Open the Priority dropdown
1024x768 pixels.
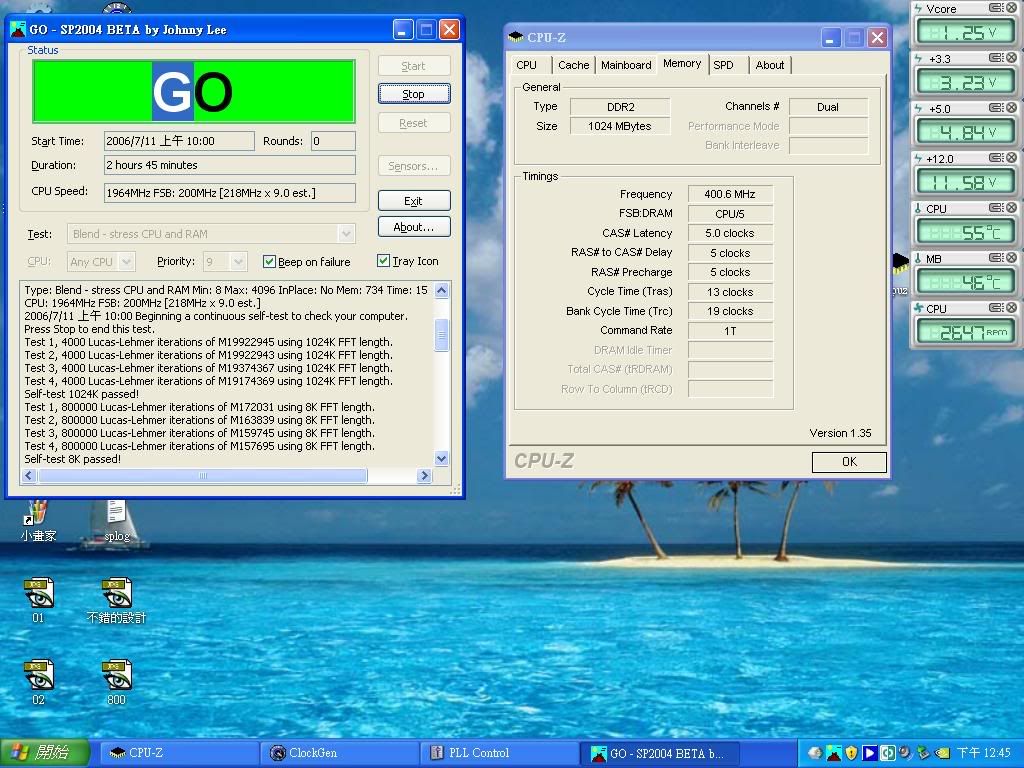239,262
